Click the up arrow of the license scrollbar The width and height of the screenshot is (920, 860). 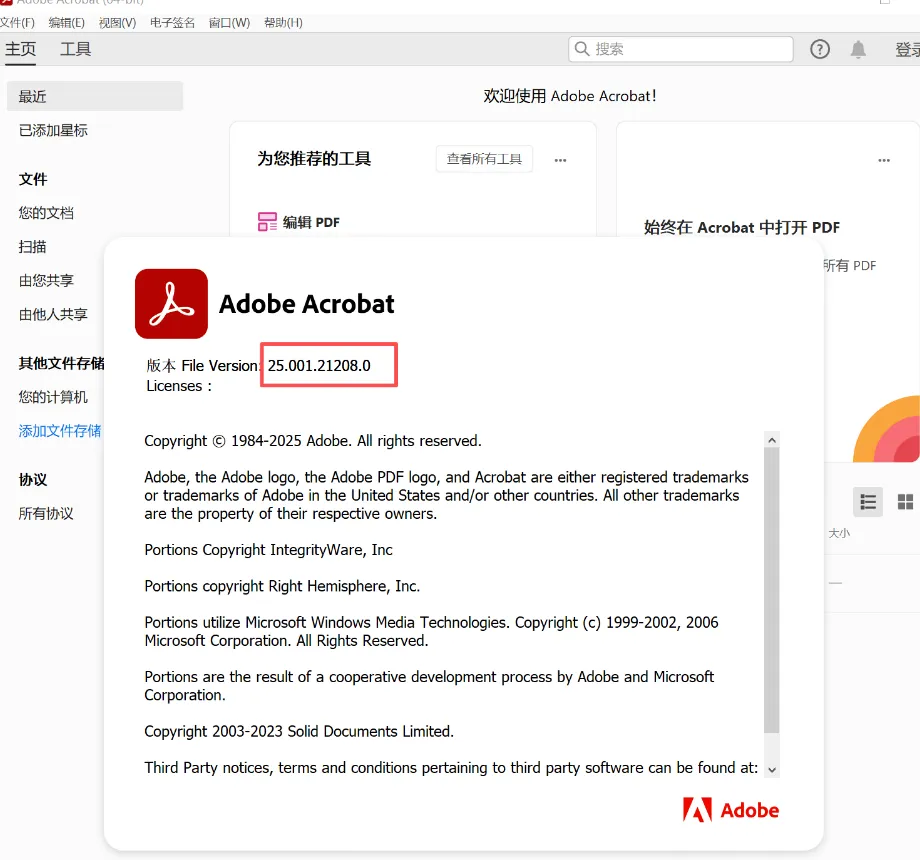coord(772,440)
